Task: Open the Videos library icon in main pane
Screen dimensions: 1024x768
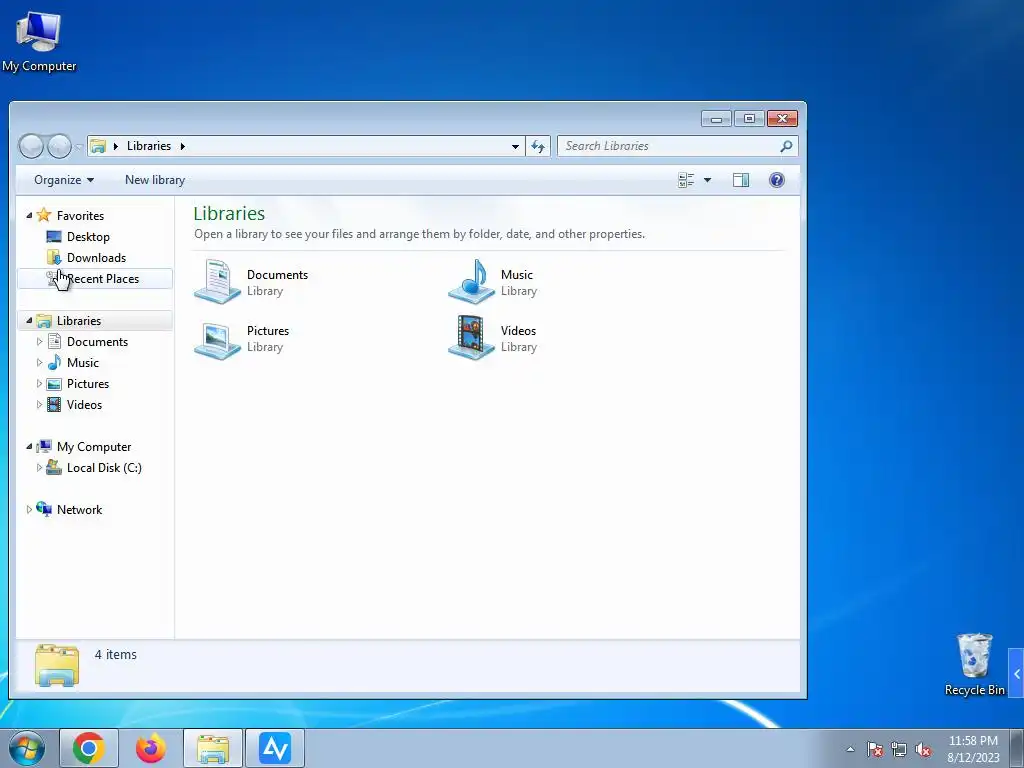Action: [472, 338]
